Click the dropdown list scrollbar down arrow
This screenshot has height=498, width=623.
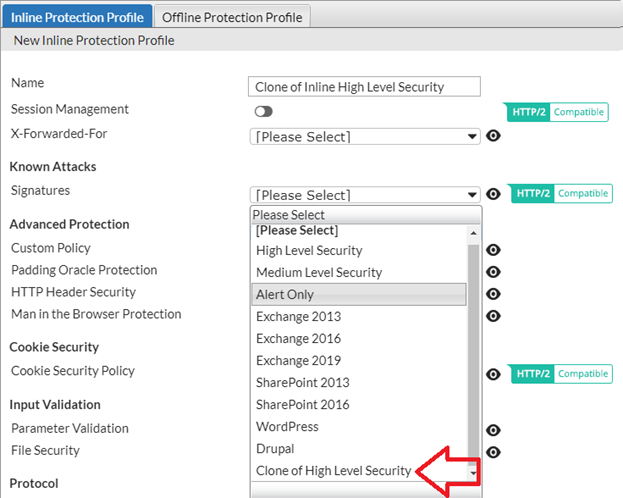point(474,473)
